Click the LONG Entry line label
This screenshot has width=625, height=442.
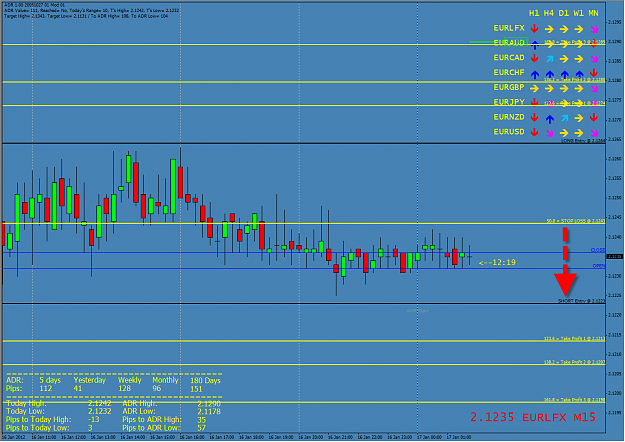point(583,140)
